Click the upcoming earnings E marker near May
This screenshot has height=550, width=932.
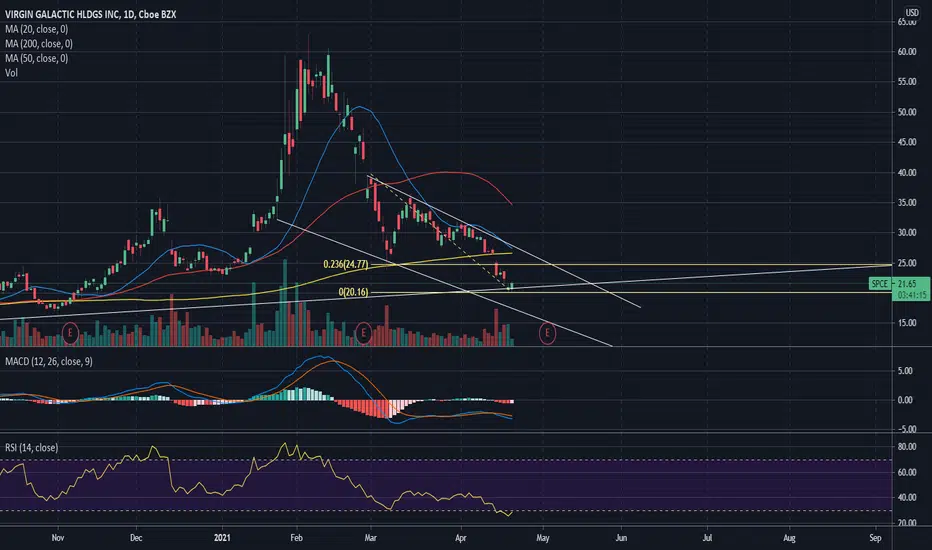coord(547,333)
